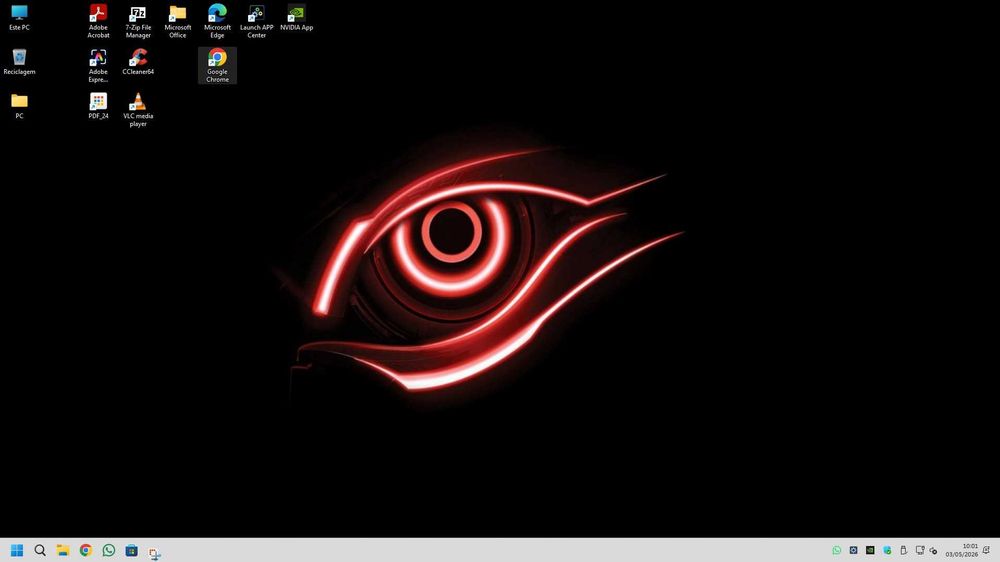Click the security shield tray icon
Viewport: 1000px width, 562px height.
[x=887, y=550]
